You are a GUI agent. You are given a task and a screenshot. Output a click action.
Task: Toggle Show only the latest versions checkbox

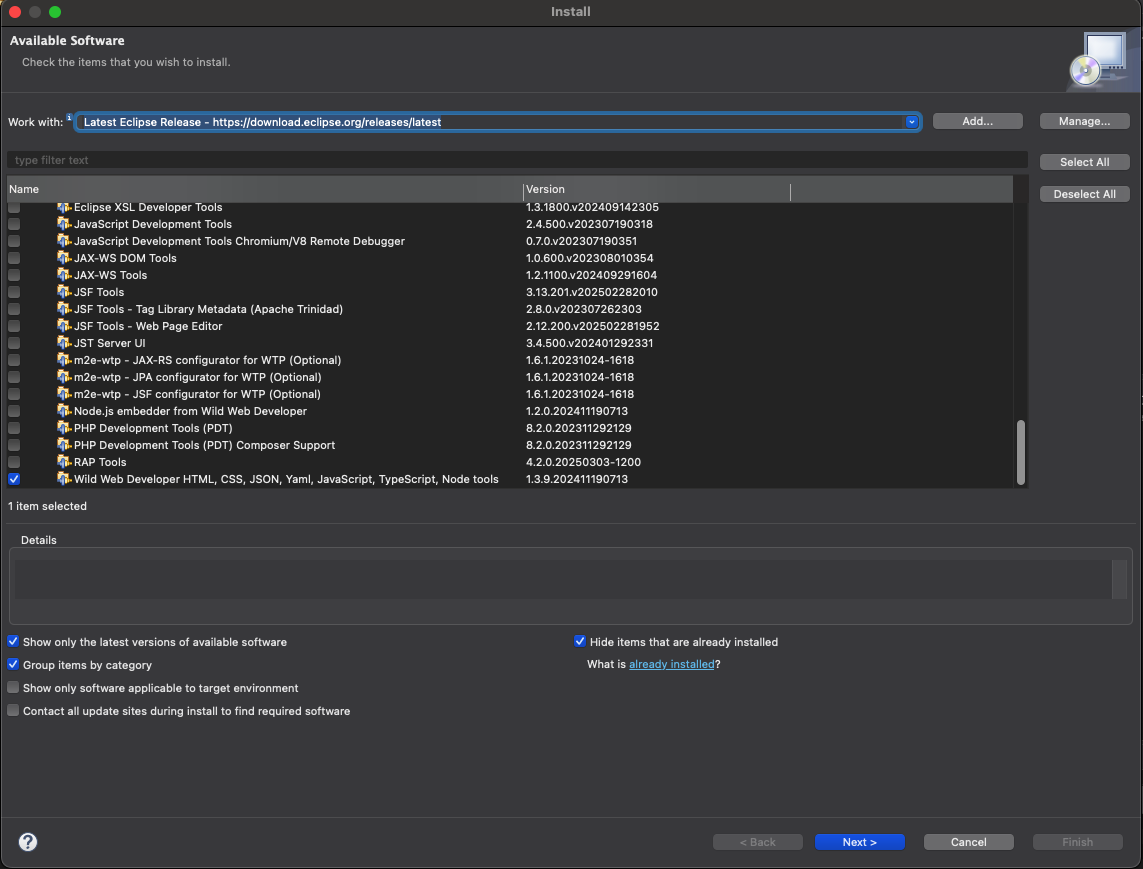click(x=13, y=642)
